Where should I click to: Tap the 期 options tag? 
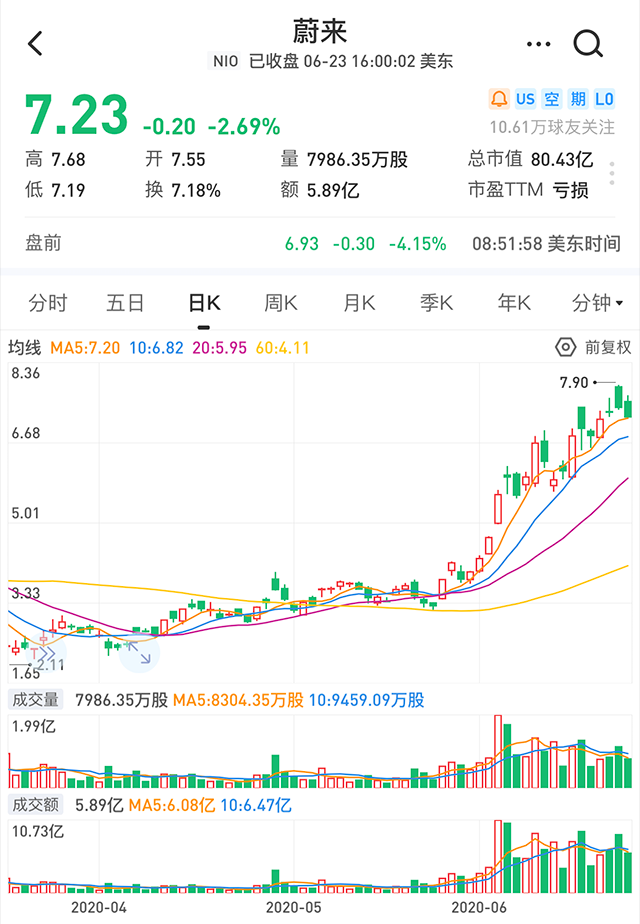point(578,99)
